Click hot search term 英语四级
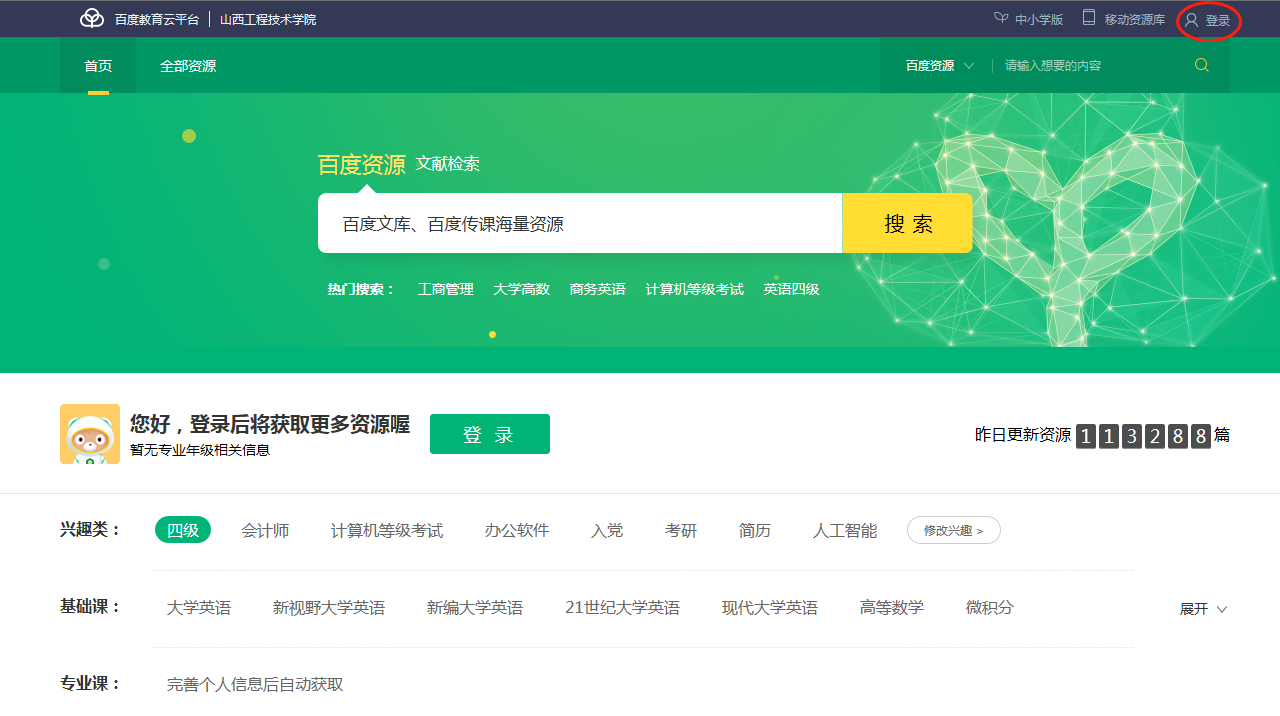This screenshot has width=1280, height=716. coord(791,289)
